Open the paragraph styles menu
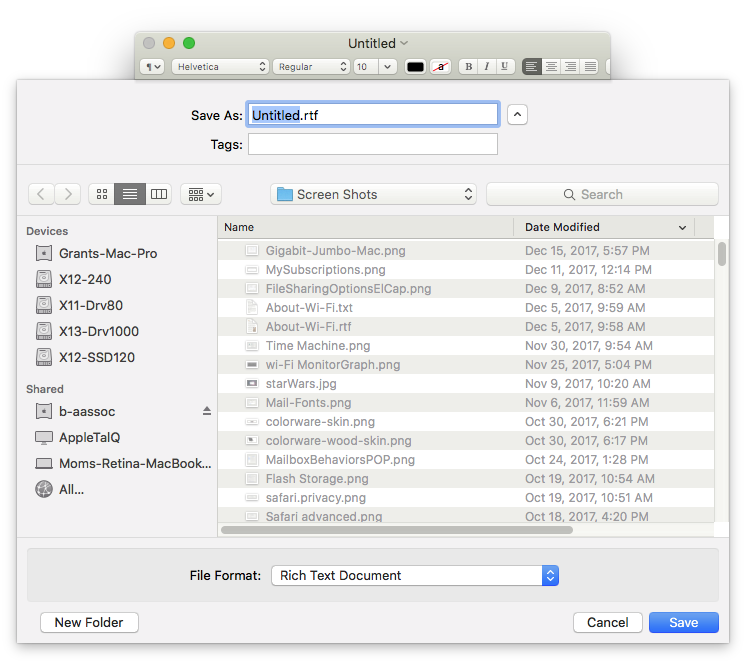746x664 pixels. tap(152, 67)
